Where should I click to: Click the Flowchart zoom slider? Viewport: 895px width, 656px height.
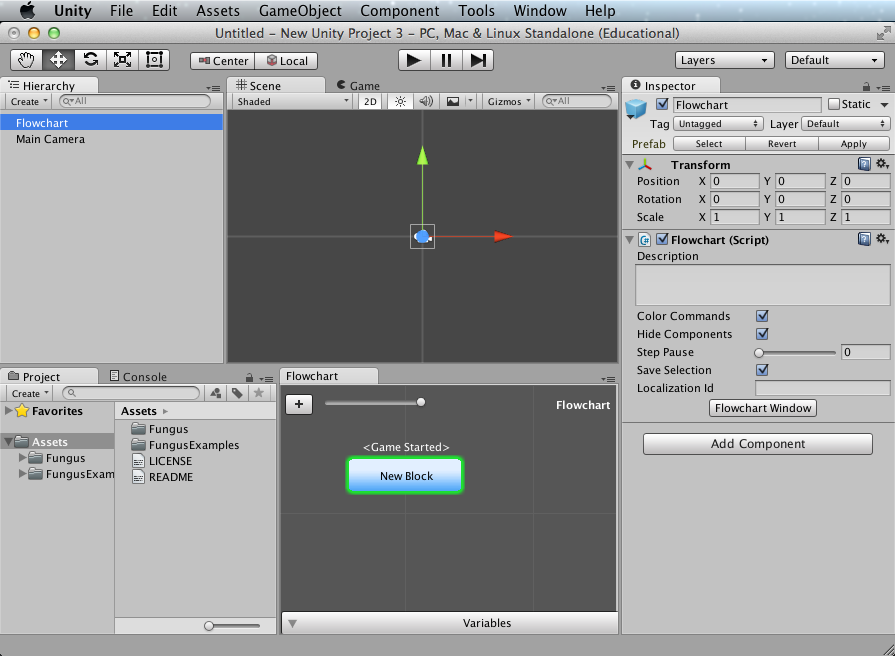[x=375, y=403]
